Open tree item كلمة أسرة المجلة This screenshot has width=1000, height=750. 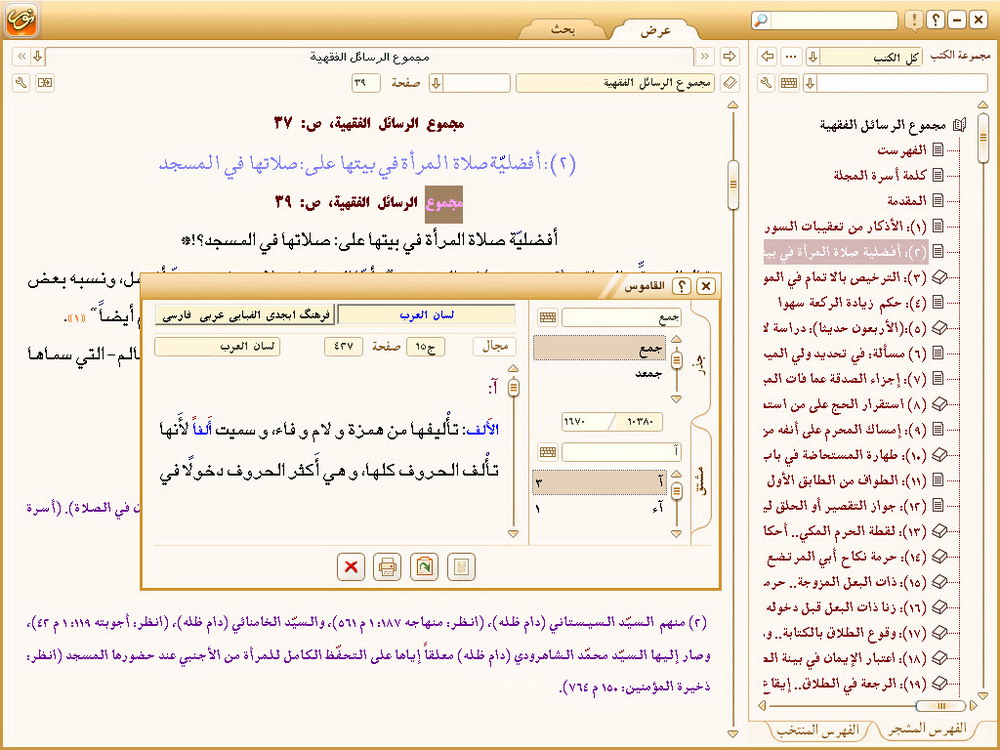click(880, 175)
